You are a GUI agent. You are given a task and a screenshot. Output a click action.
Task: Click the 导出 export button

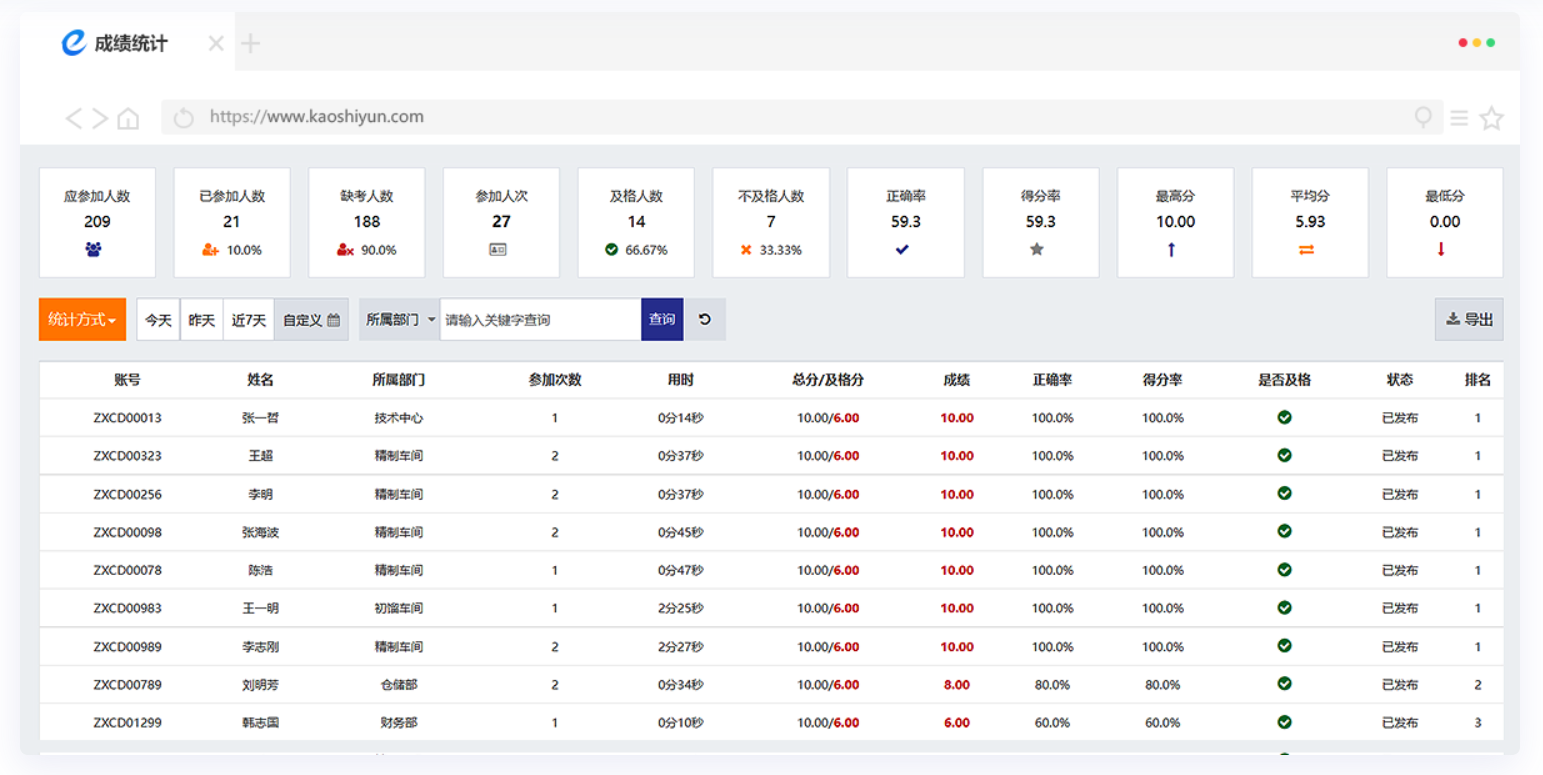[x=1468, y=320]
